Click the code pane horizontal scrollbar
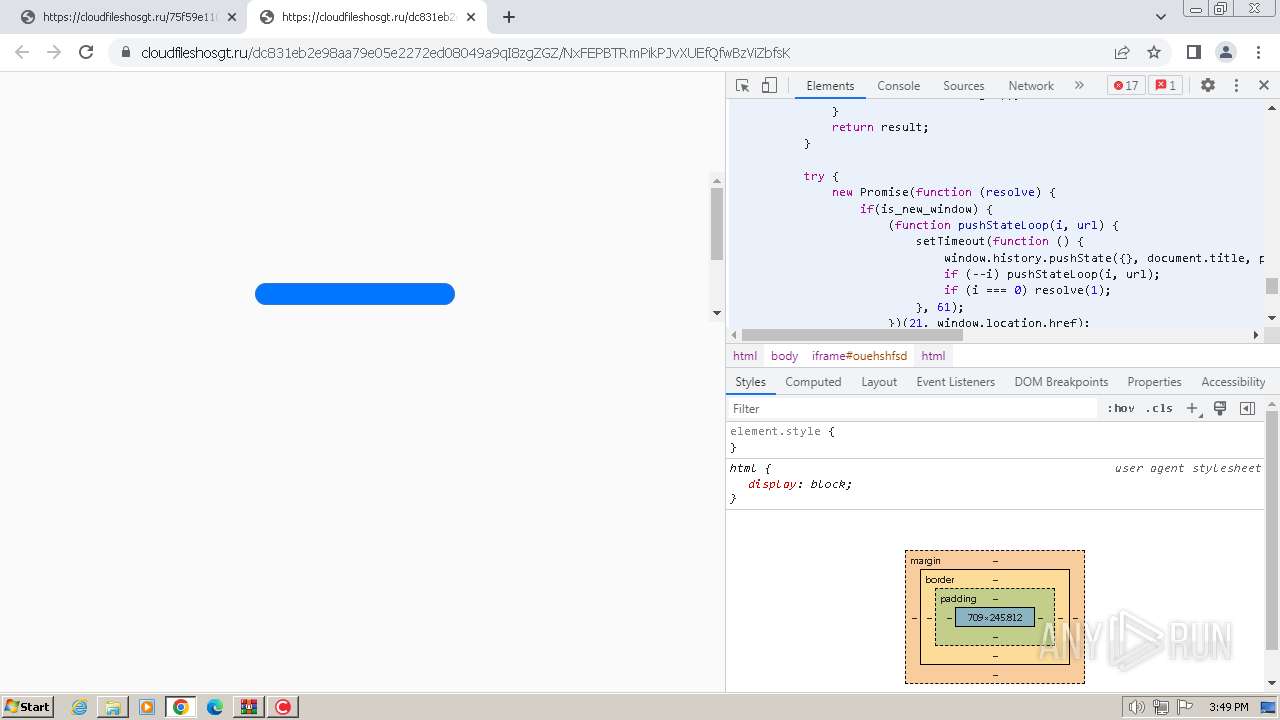1280x720 pixels. coord(852,335)
